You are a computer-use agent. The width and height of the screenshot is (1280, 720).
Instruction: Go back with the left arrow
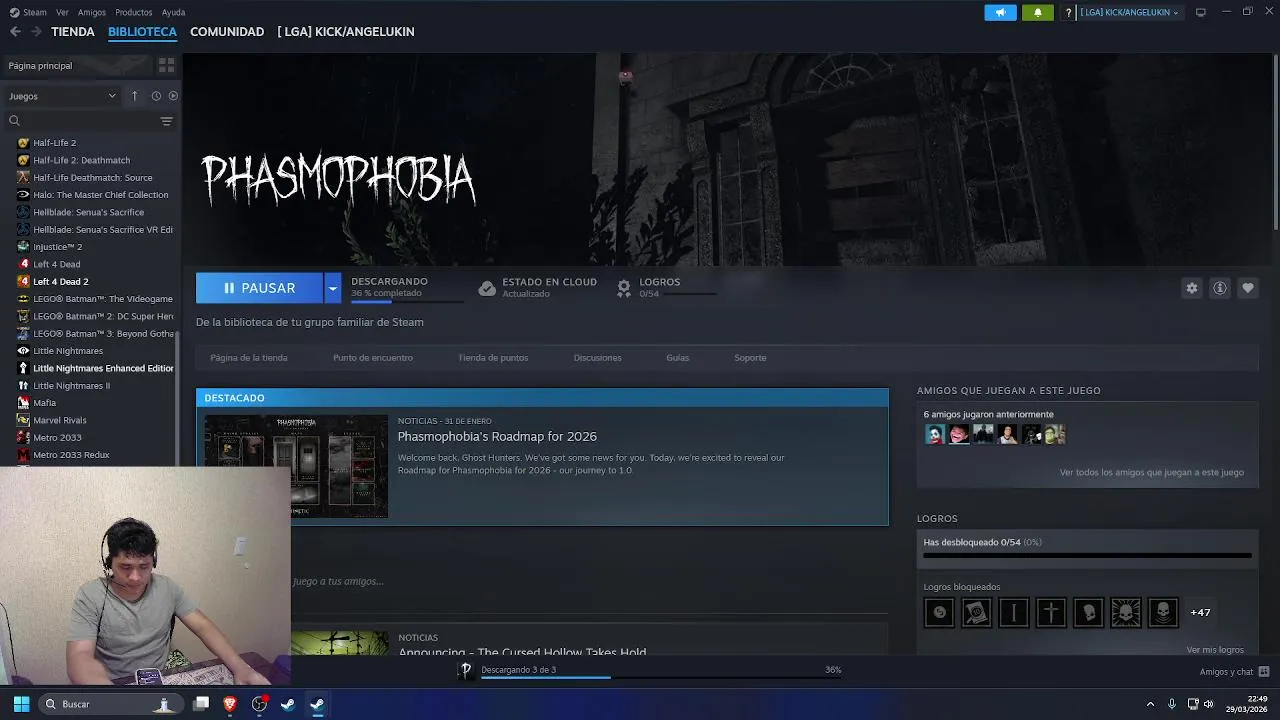(15, 31)
